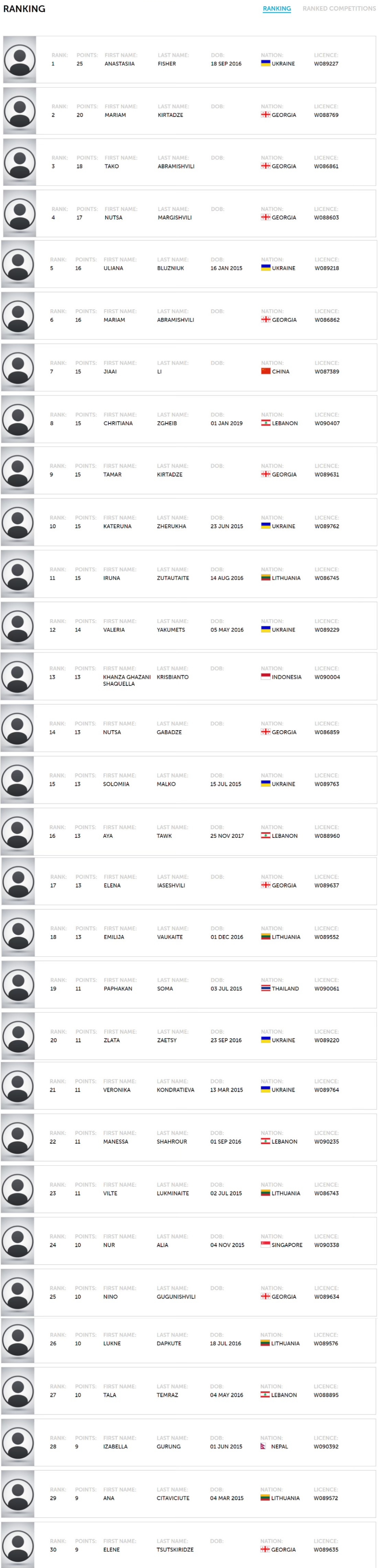Click the Ukraine flag for Anastasiia Fisher
Viewport: 378px width, 1568px height.
point(265,63)
